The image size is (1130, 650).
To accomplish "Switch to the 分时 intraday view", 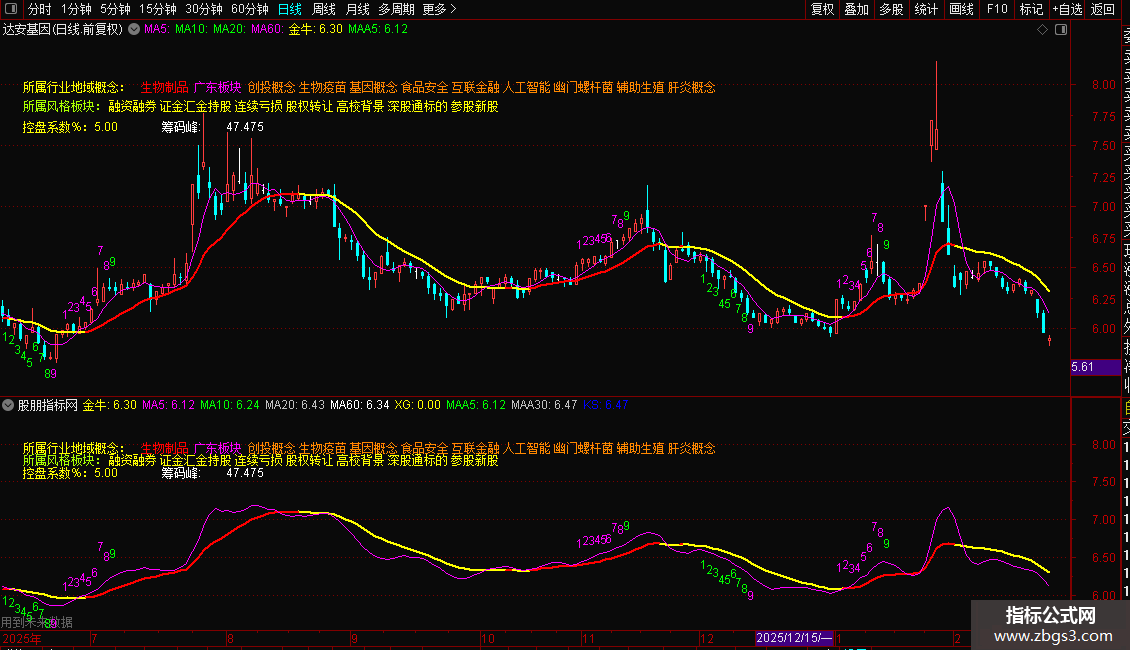I will tap(40, 9).
